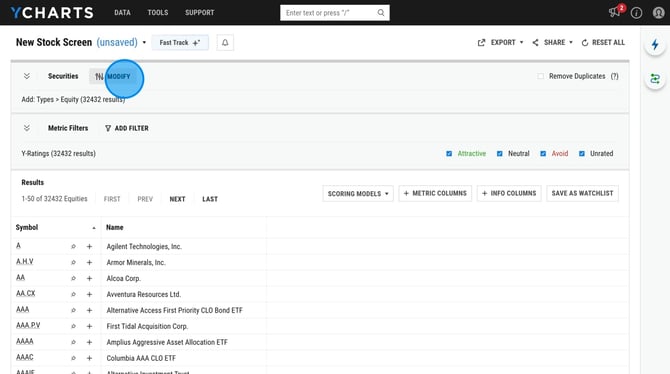This screenshot has width=670, height=374.
Task: Add First Tidal Acquisition with plus icon
Action: coord(89,326)
